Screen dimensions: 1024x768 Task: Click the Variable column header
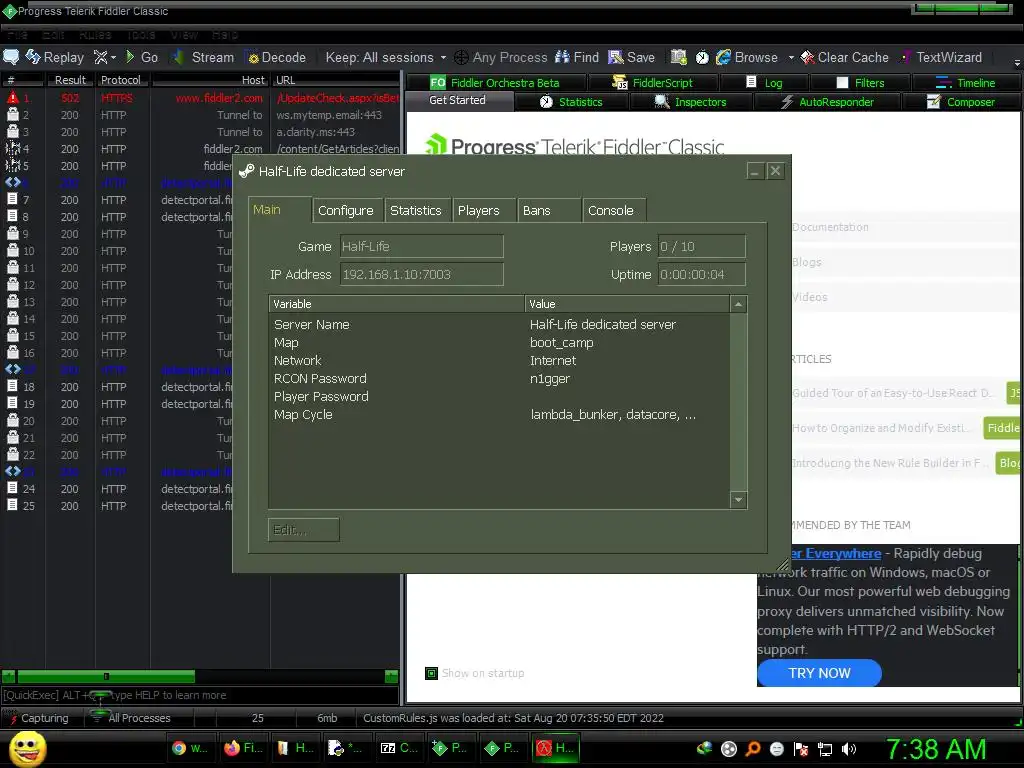396,304
